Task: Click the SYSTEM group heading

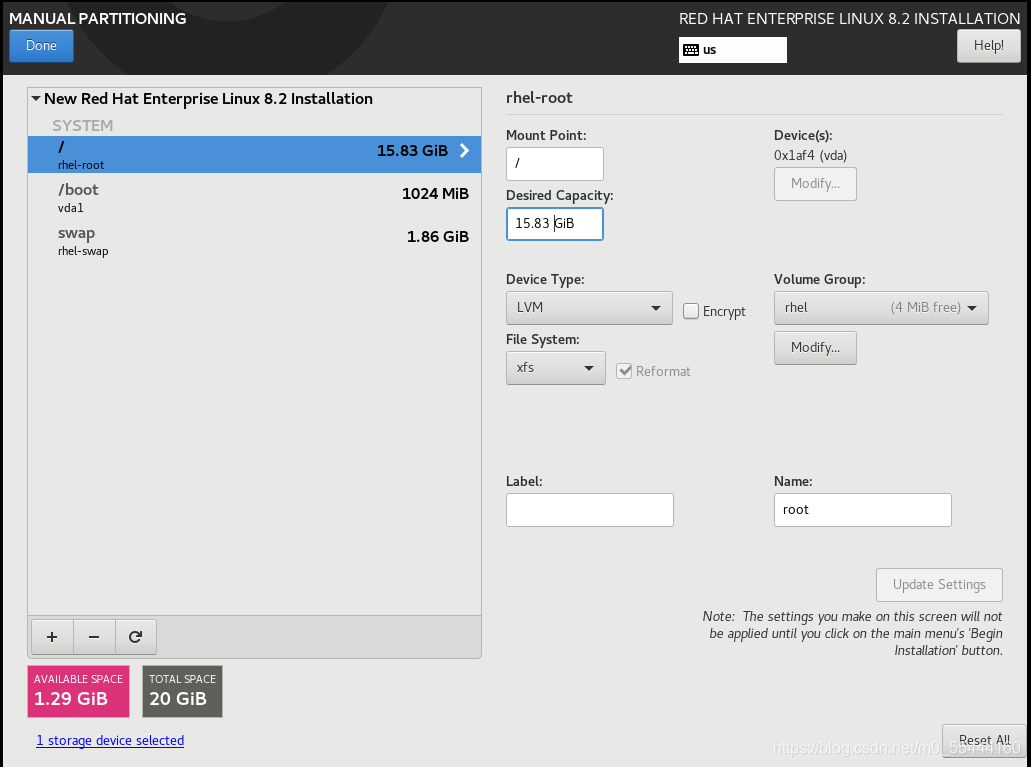Action: pos(83,126)
